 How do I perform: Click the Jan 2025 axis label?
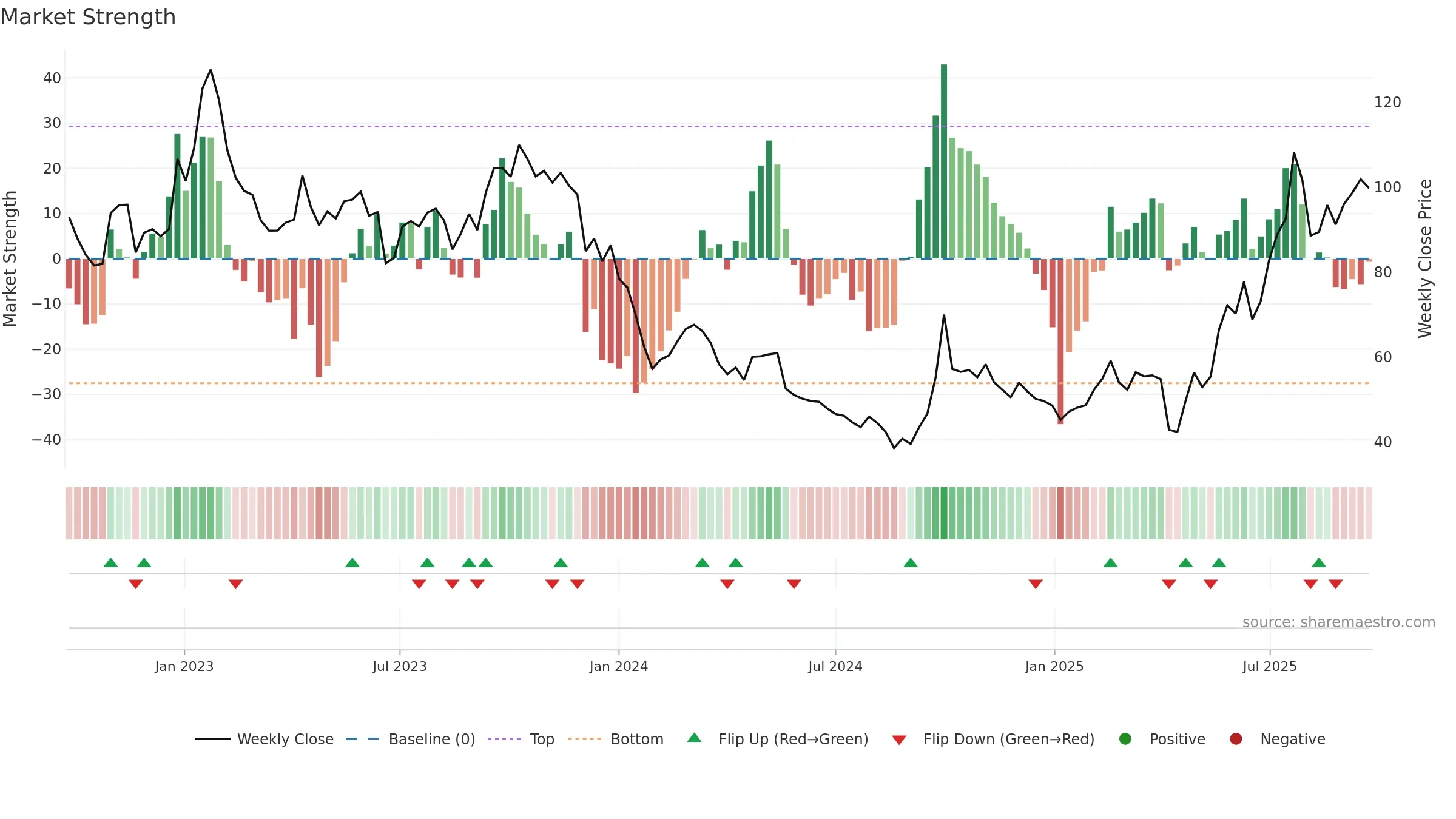[x=1054, y=666]
